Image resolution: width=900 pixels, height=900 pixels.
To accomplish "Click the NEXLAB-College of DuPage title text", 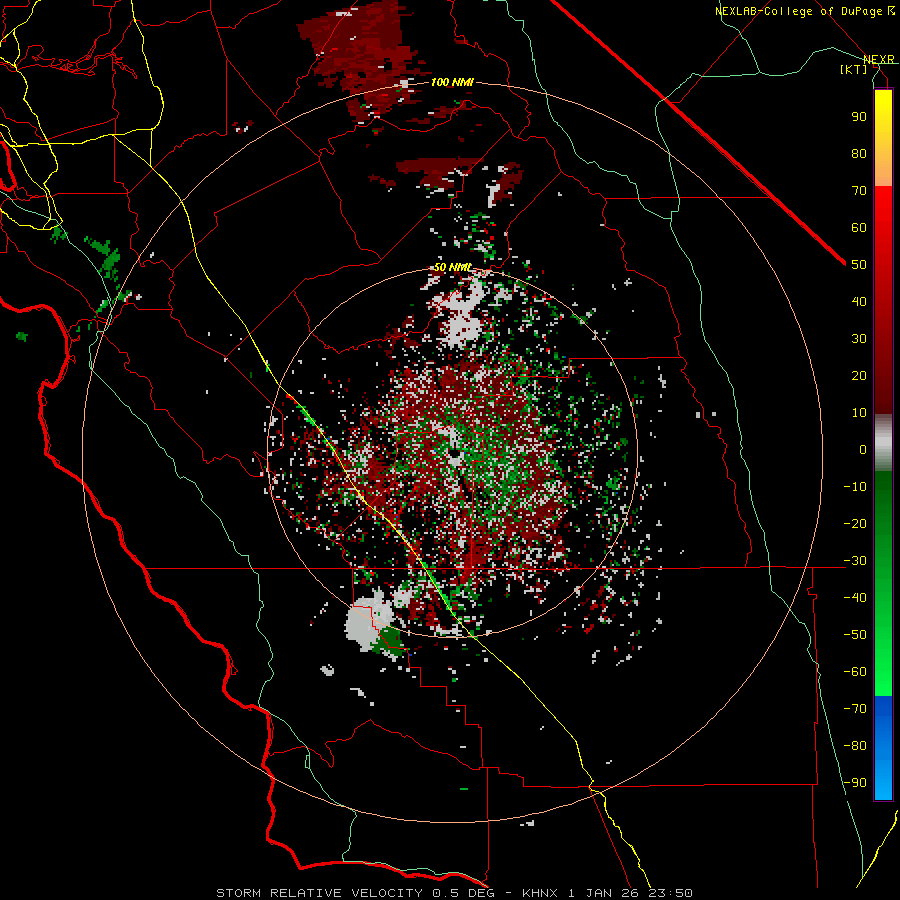I will [x=798, y=11].
